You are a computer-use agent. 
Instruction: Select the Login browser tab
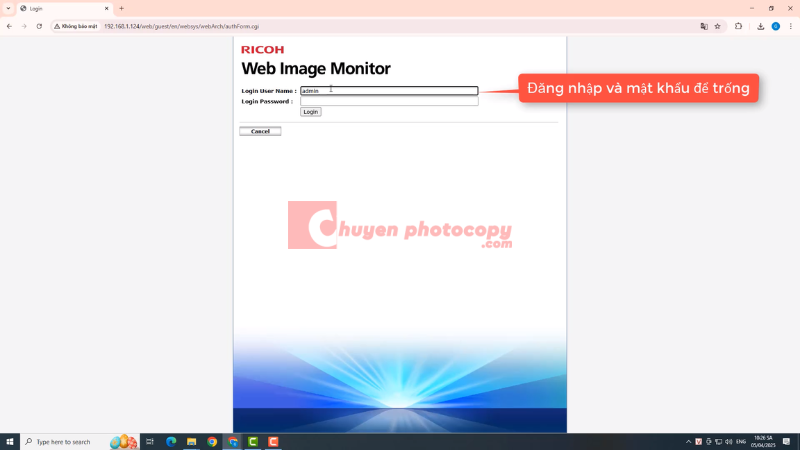pyautogui.click(x=64, y=9)
